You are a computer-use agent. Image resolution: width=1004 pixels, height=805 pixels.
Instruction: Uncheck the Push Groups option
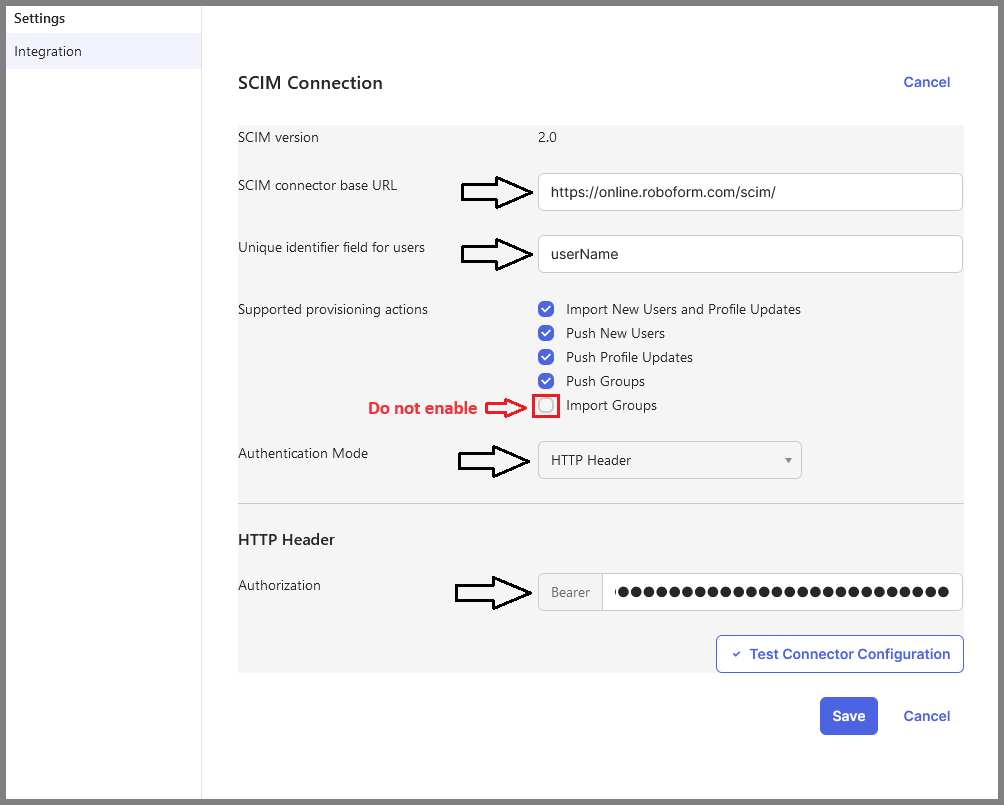(546, 381)
